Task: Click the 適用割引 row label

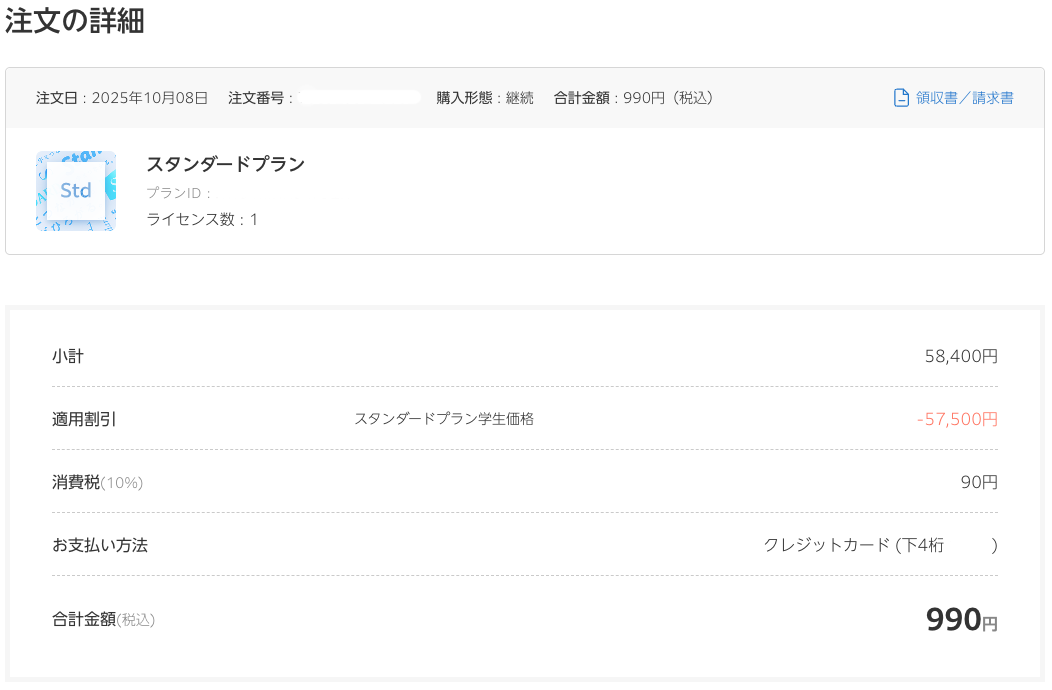Action: point(84,419)
